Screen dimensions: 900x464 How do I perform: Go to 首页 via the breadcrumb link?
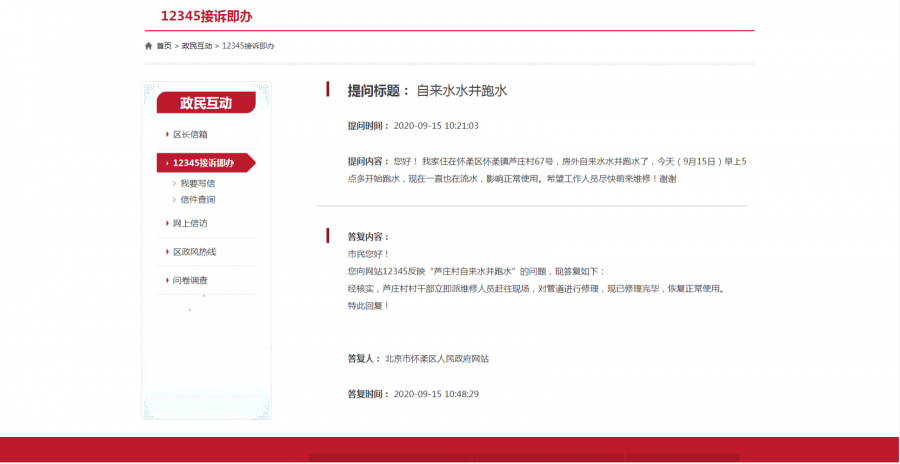coord(164,46)
